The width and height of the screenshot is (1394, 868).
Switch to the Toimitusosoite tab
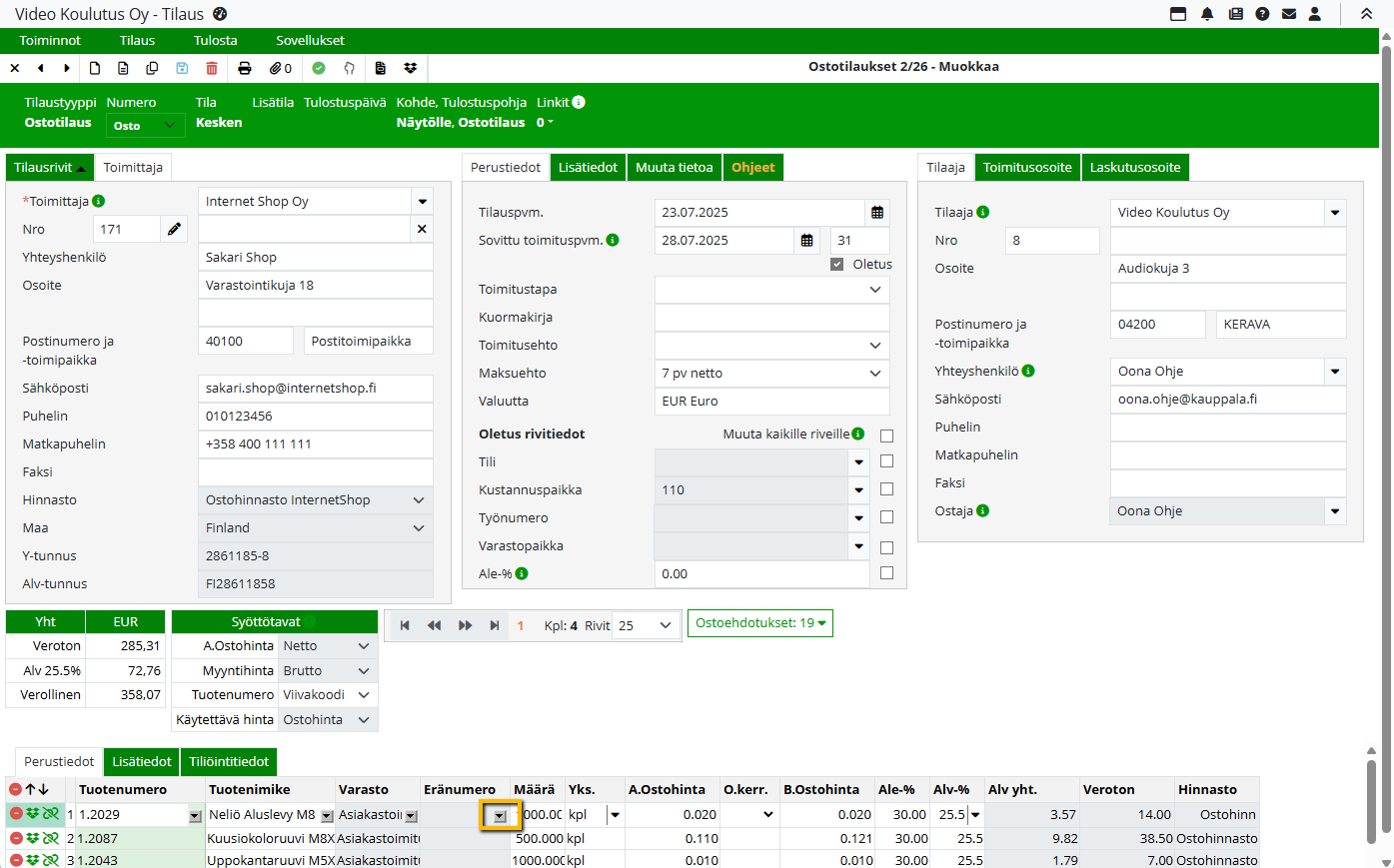pos(1026,167)
